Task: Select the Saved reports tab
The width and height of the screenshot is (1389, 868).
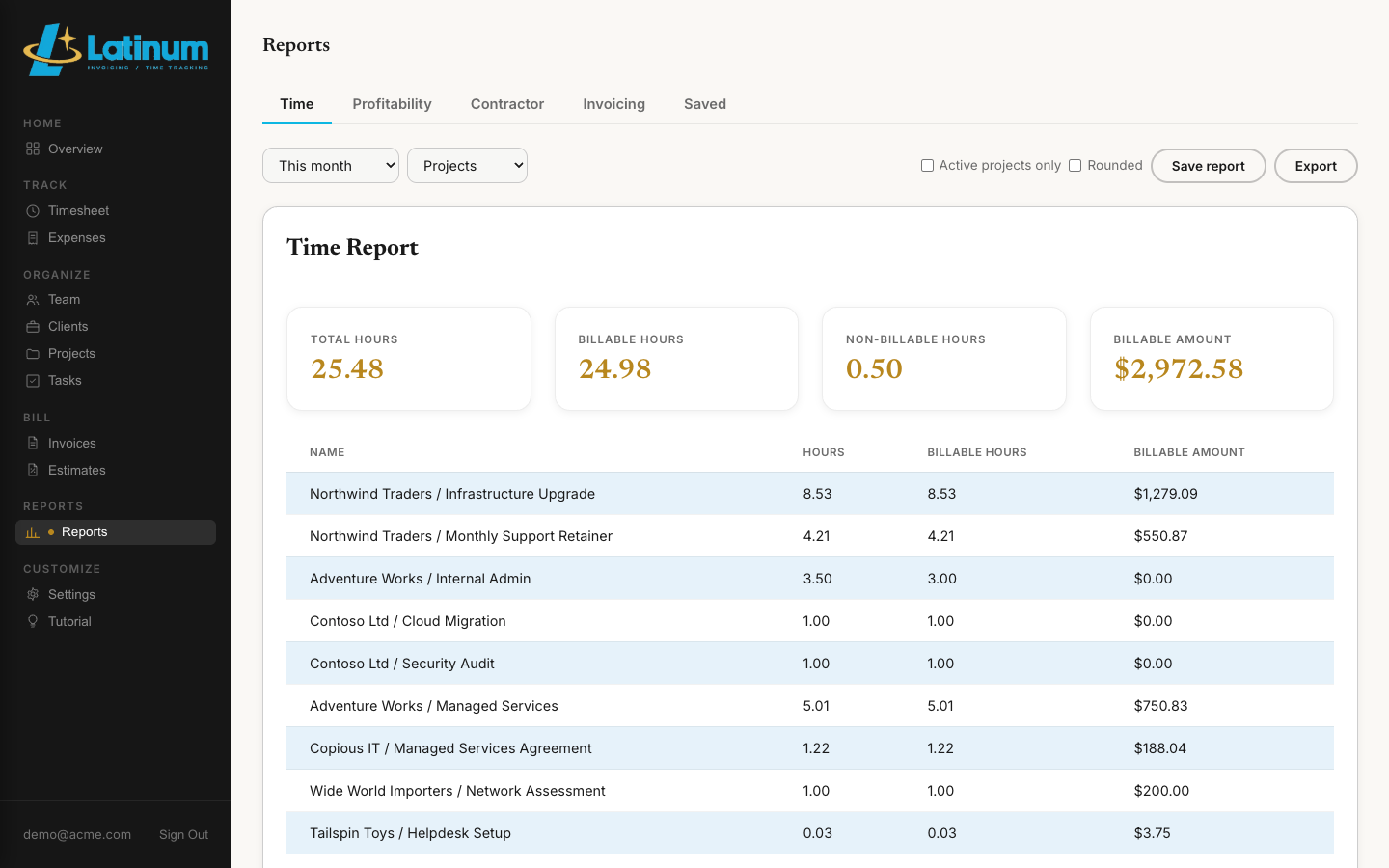Action: pyautogui.click(x=705, y=104)
